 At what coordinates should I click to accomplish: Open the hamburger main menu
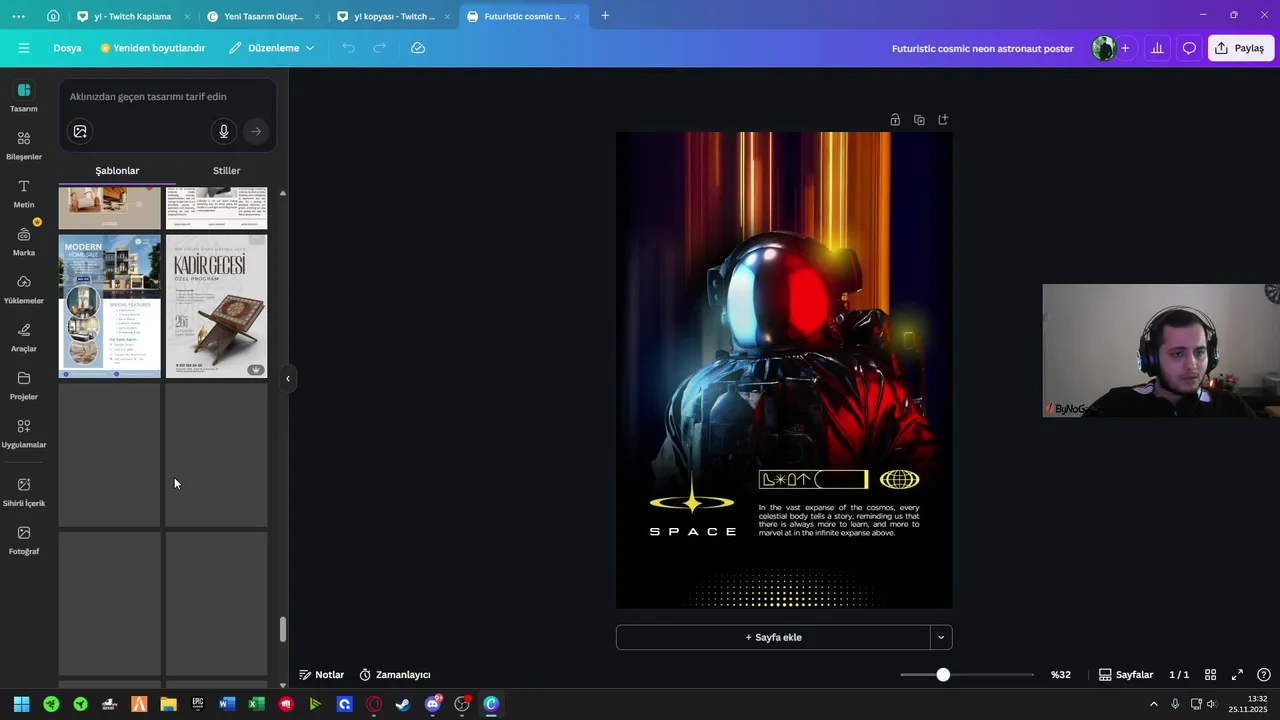[24, 48]
